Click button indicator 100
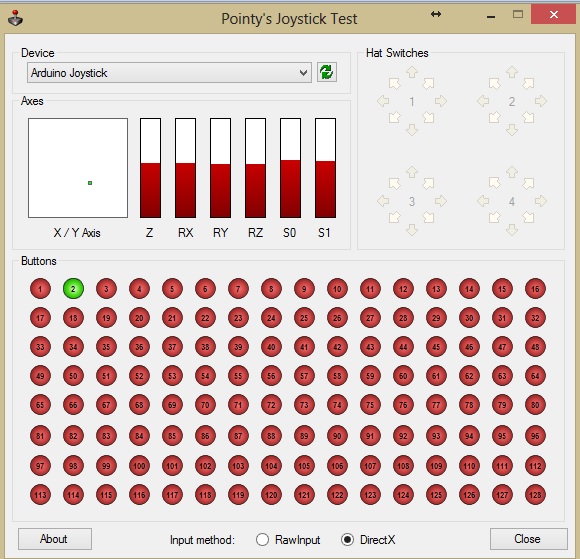 [139, 465]
